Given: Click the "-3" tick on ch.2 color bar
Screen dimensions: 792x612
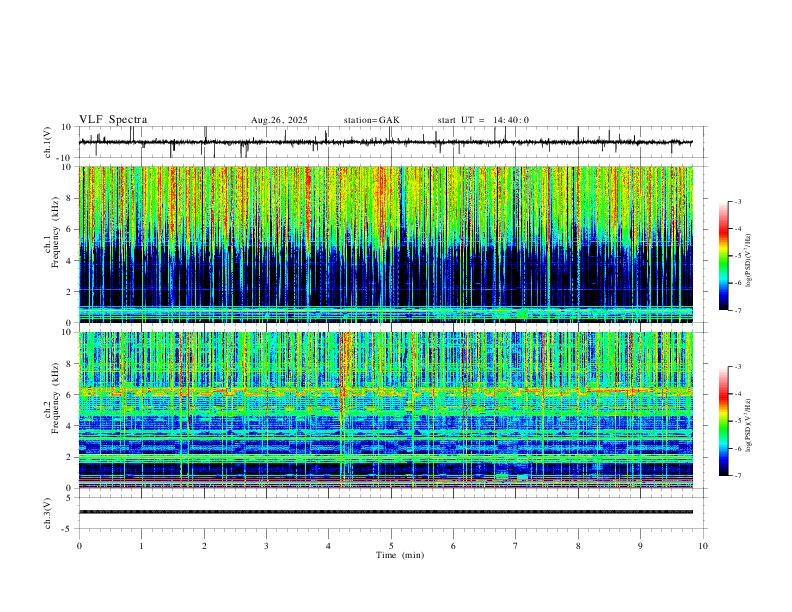Looking at the screenshot, I should point(737,367).
